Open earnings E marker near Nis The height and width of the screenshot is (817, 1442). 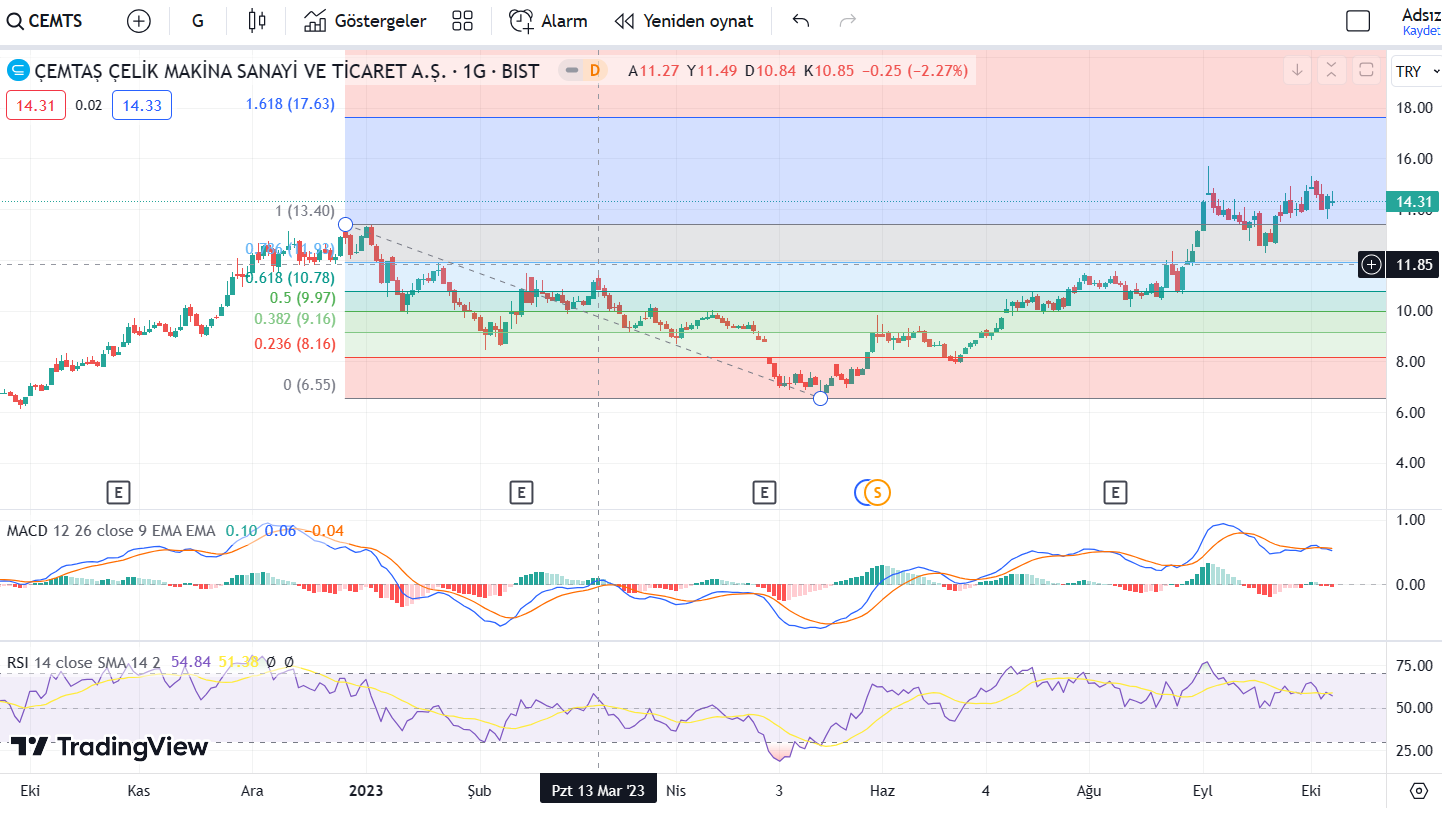point(764,492)
